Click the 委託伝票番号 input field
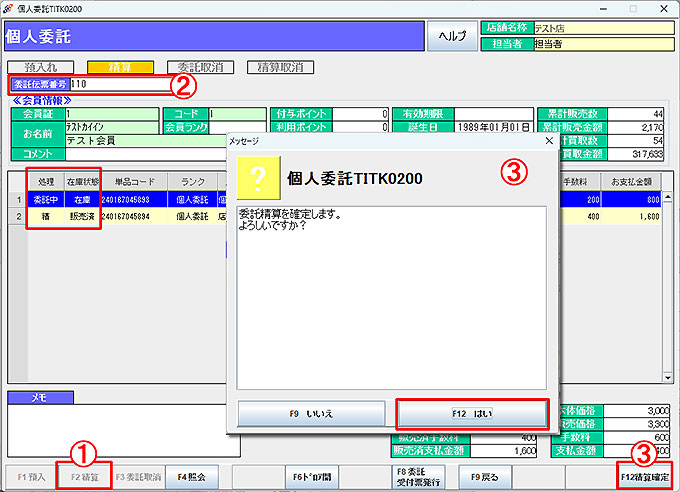Screen dimensions: 680x492 pyautogui.click(x=120, y=84)
